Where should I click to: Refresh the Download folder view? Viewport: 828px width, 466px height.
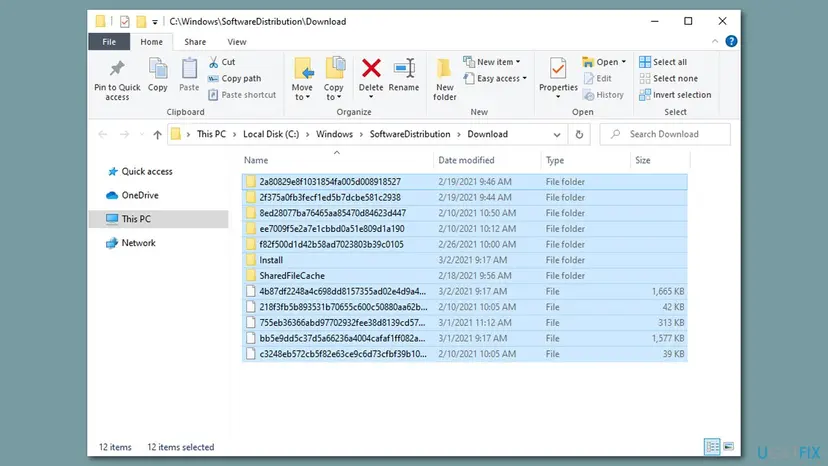[579, 134]
